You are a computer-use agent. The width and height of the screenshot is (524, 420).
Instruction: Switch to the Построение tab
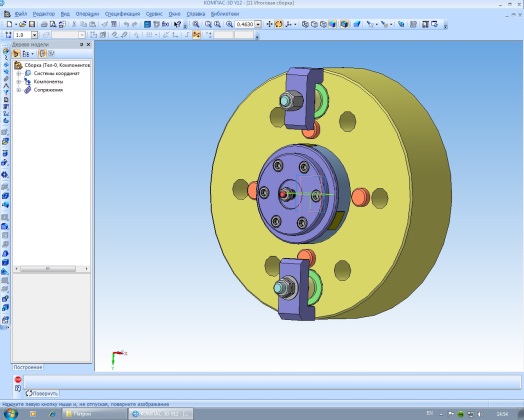28,367
